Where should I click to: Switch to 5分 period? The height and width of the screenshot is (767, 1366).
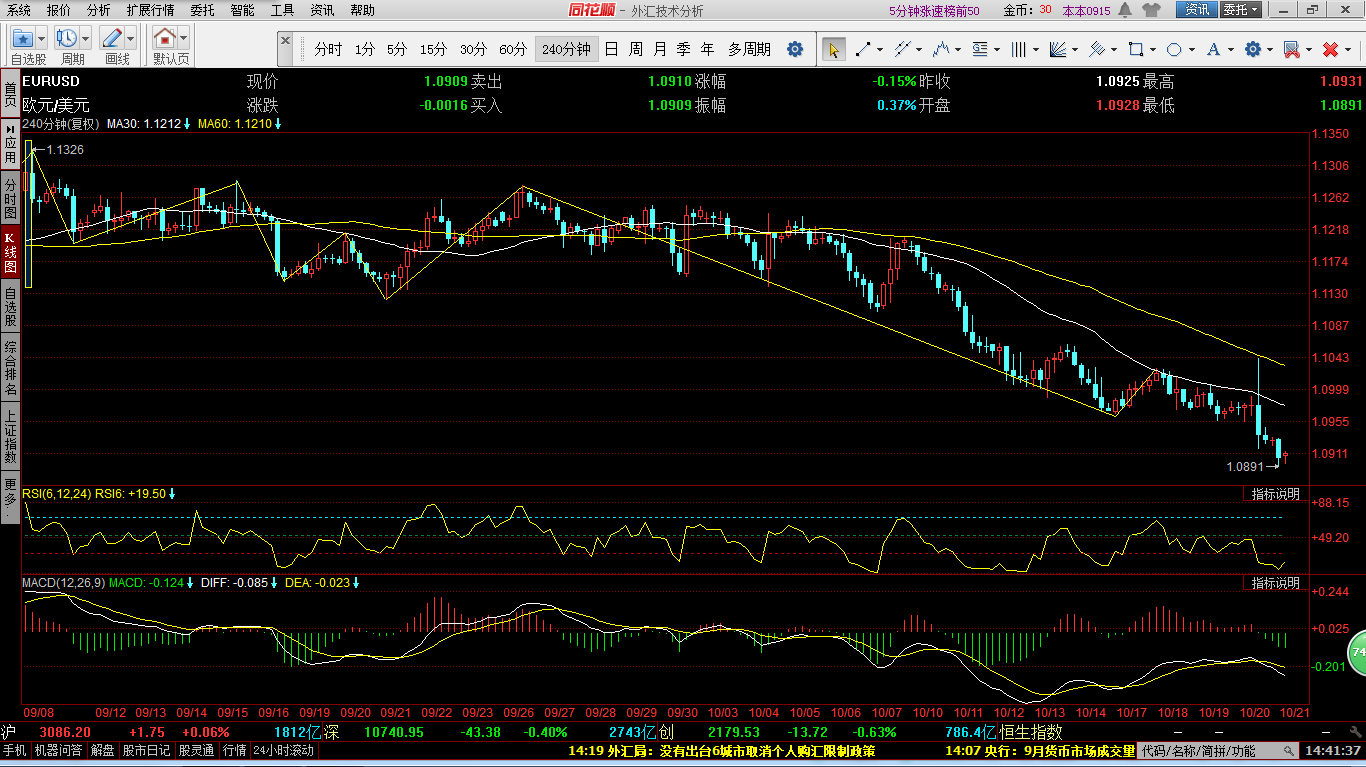pyautogui.click(x=397, y=49)
